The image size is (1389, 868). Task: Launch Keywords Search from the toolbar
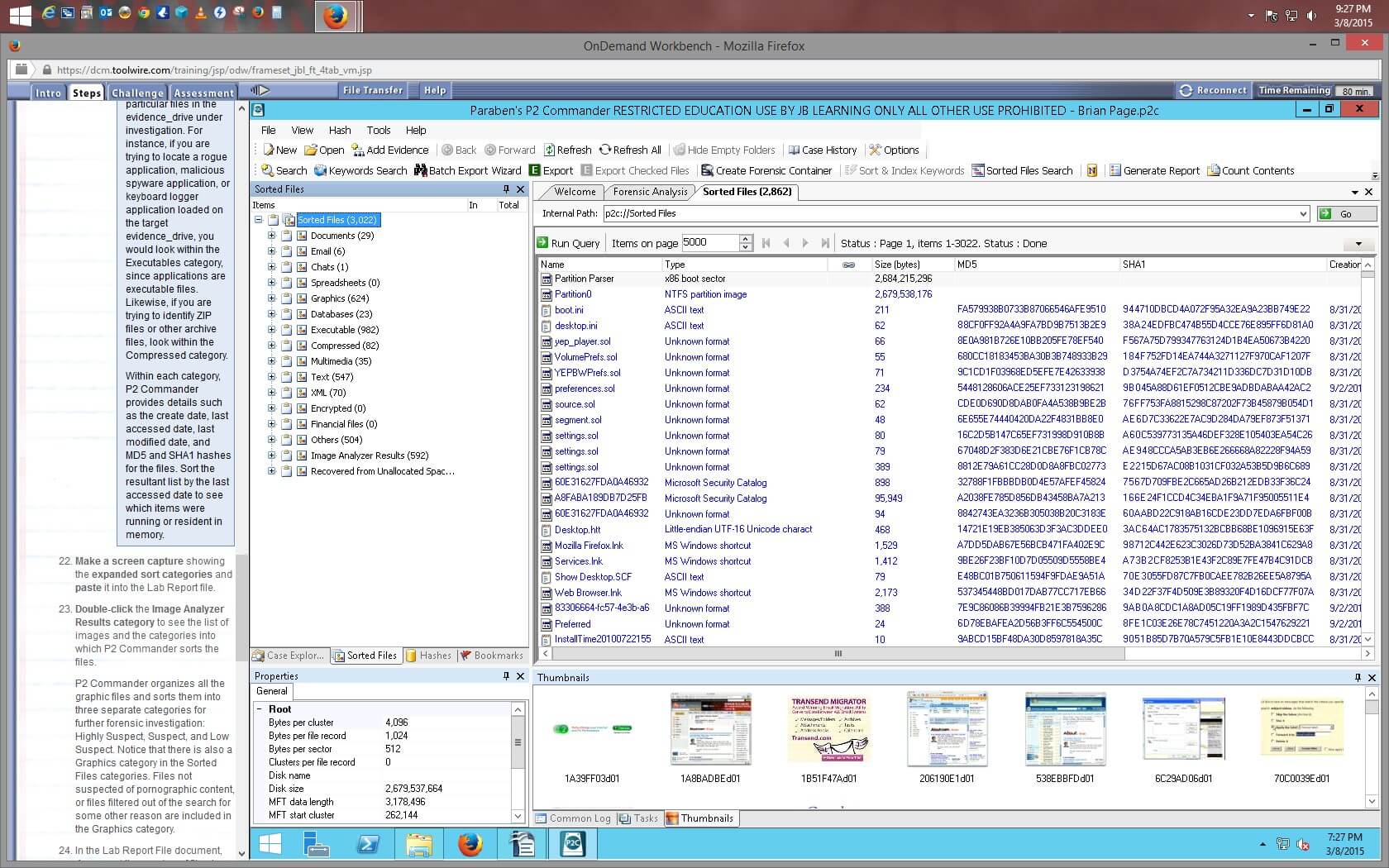click(x=360, y=170)
